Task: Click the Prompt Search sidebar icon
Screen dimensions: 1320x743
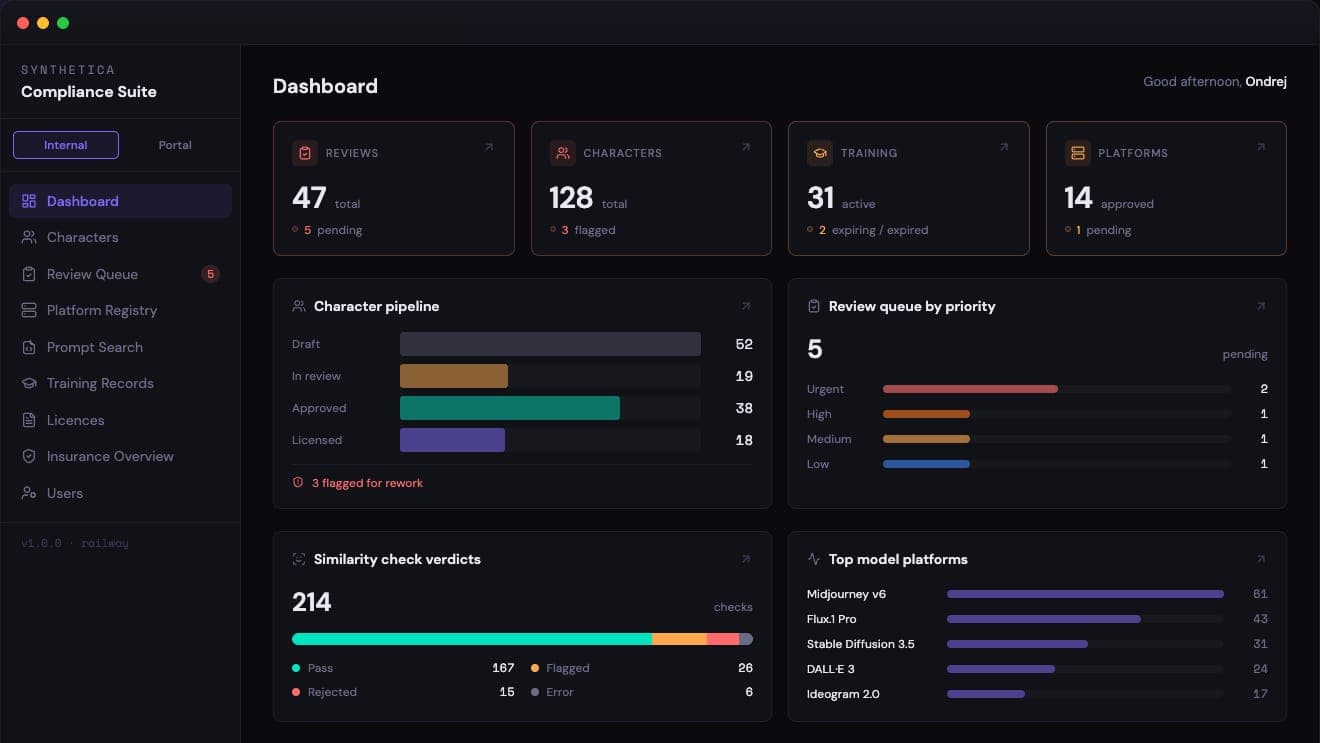Action: tap(29, 347)
